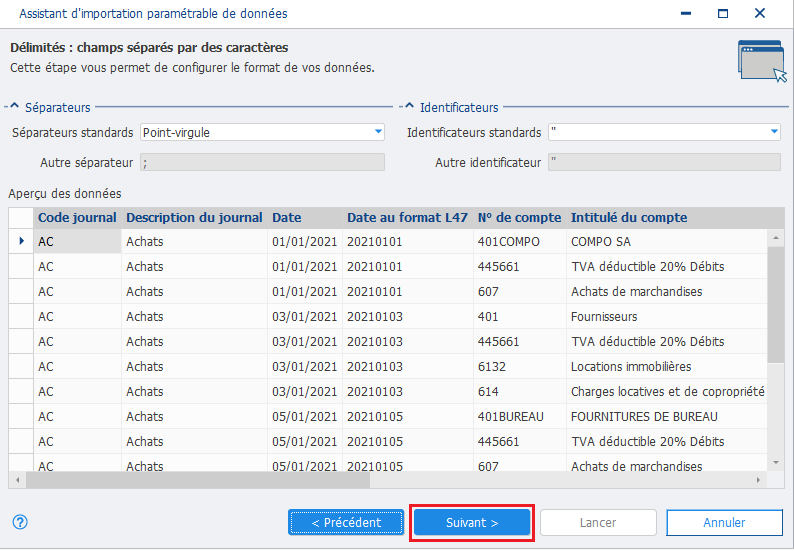Select the cell FOURNITURES DE BUREAU
Screen dimensions: 794x551
(x=667, y=417)
